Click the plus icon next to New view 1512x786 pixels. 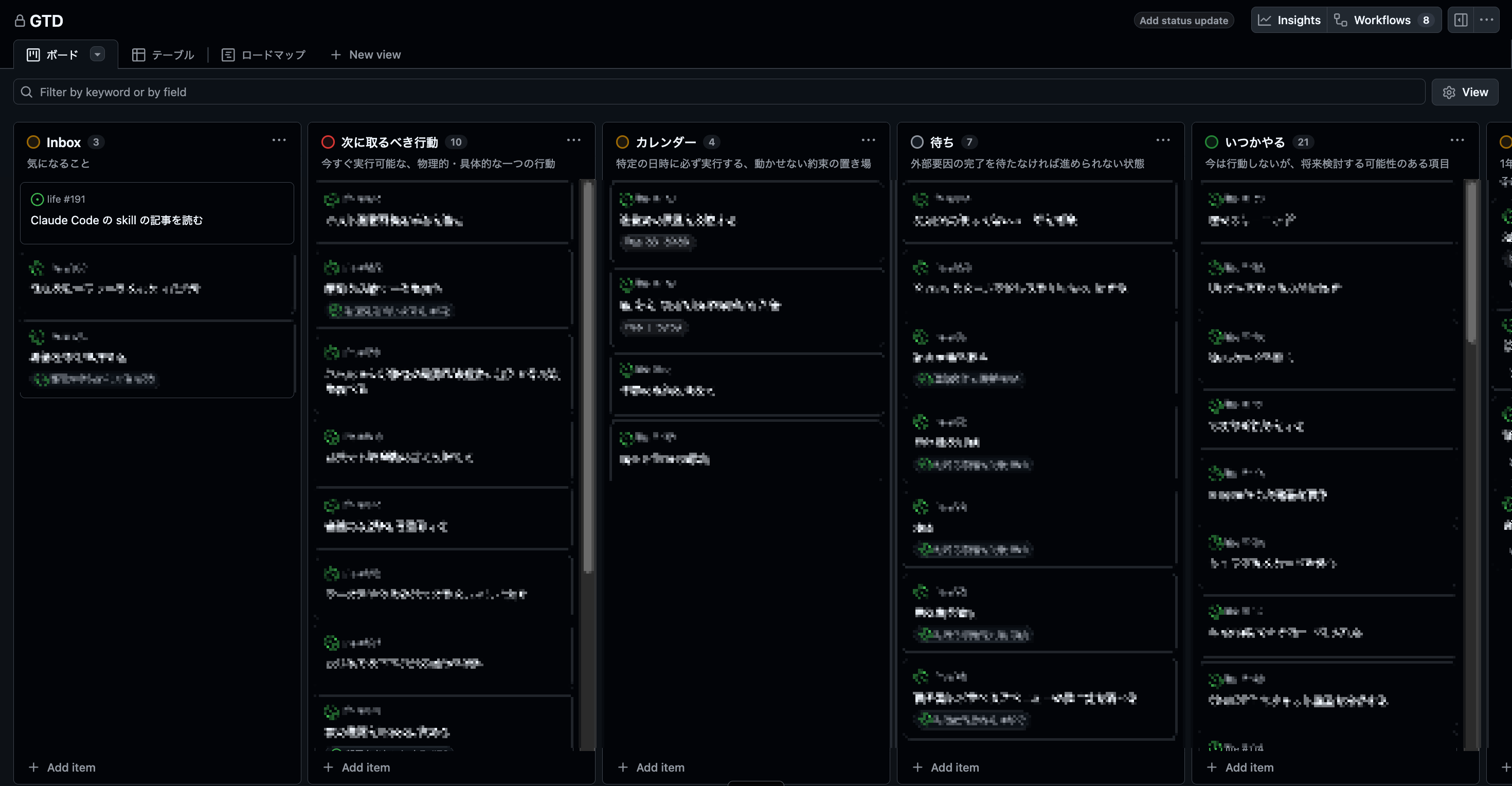click(x=335, y=54)
